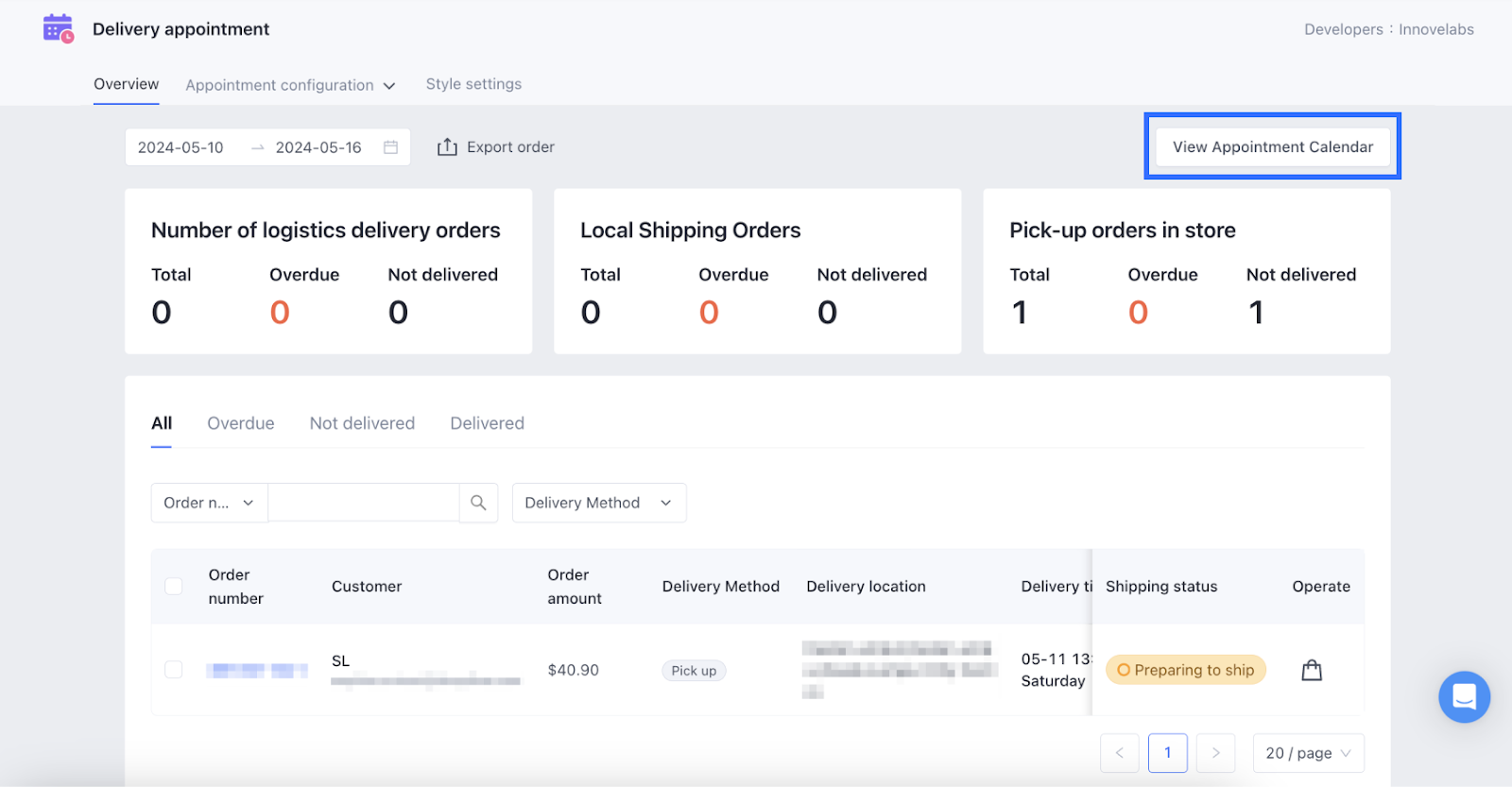This screenshot has height=787, width=1512.
Task: Check the box for the SL order row
Action: (x=174, y=670)
